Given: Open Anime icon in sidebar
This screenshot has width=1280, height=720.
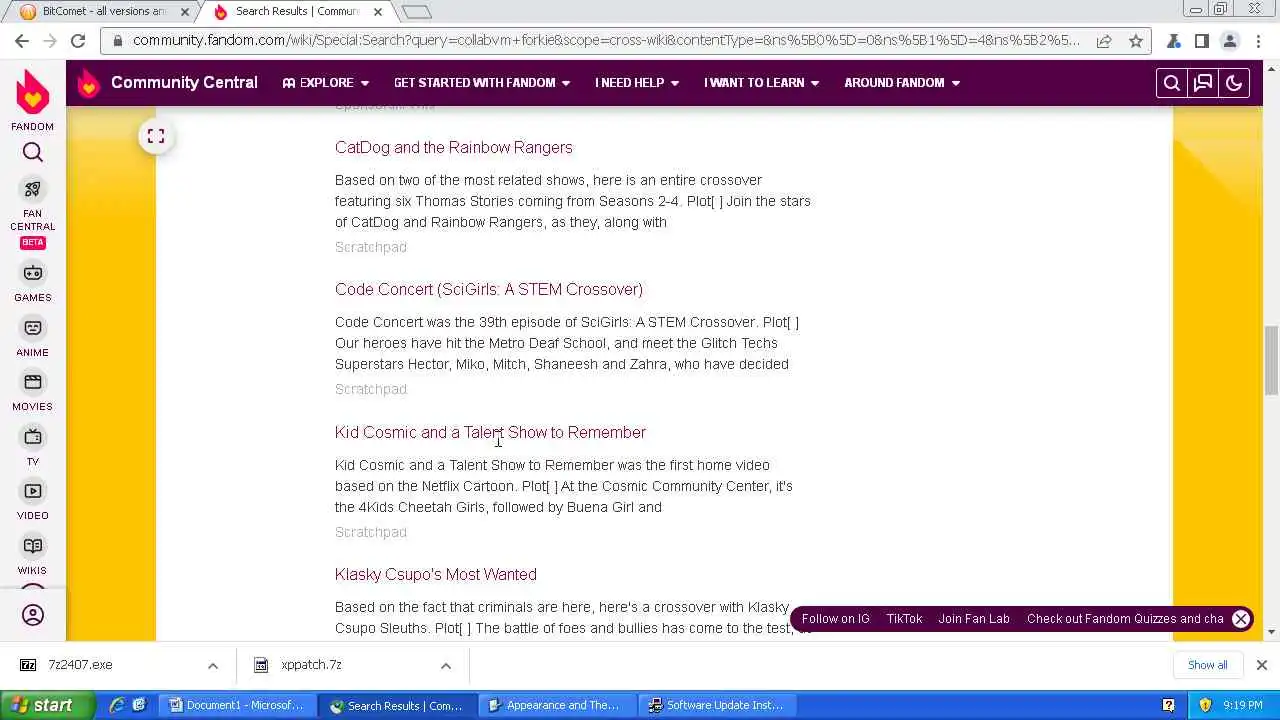Looking at the screenshot, I should tap(33, 328).
